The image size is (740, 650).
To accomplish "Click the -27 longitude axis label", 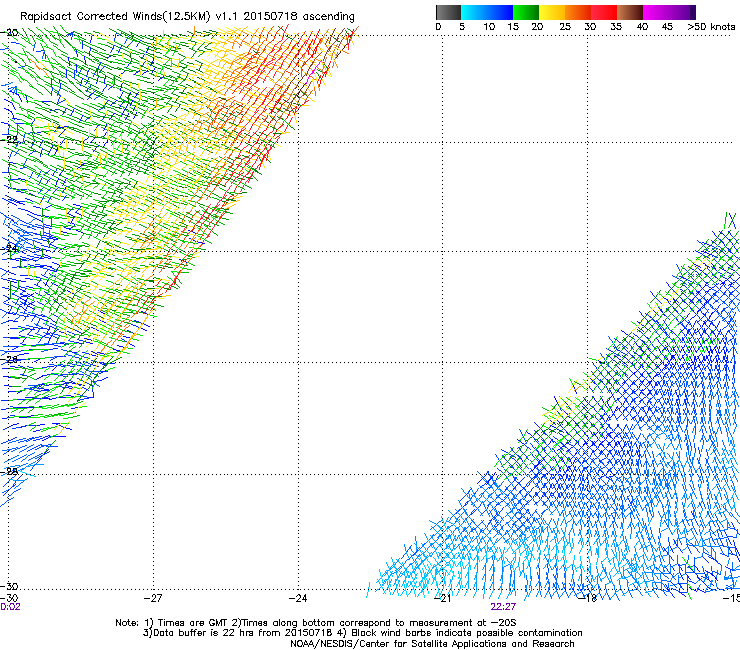I will [153, 598].
